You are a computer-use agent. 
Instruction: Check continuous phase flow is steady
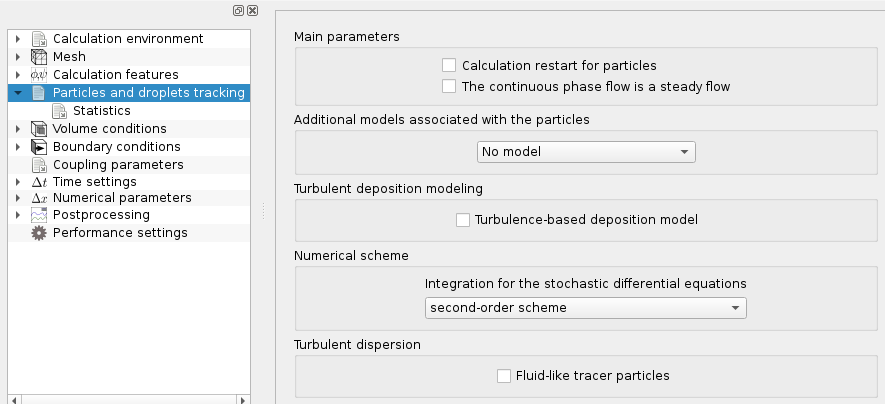(x=449, y=86)
